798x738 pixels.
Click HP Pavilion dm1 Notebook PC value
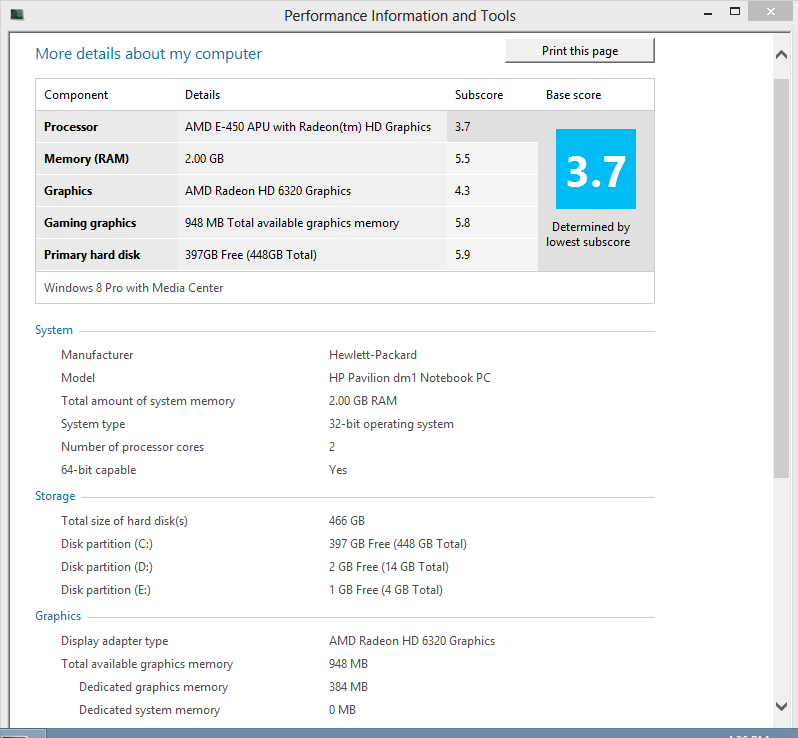pyautogui.click(x=410, y=378)
